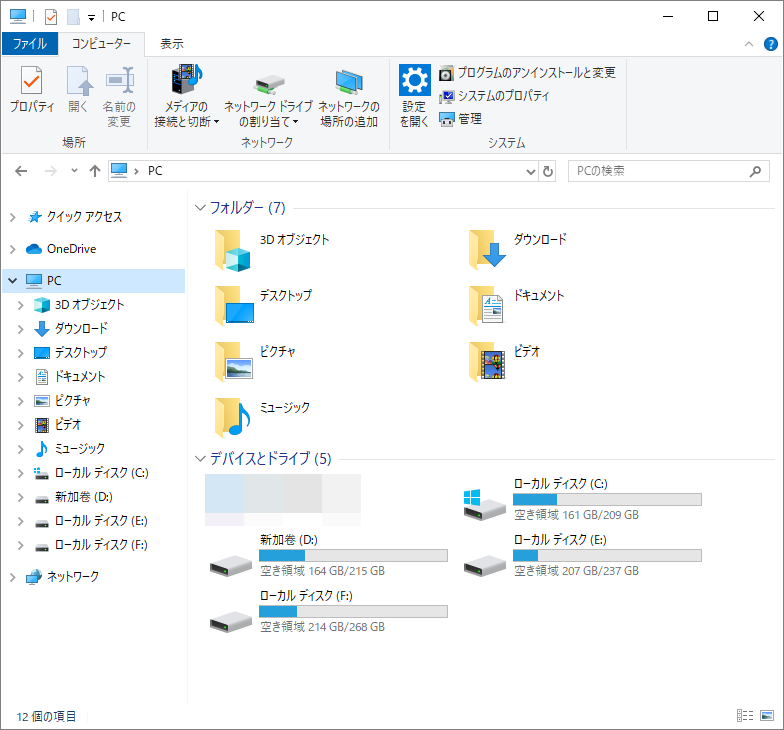Click PC breadcrumb in address bar
This screenshot has width=784, height=730.
[155, 171]
